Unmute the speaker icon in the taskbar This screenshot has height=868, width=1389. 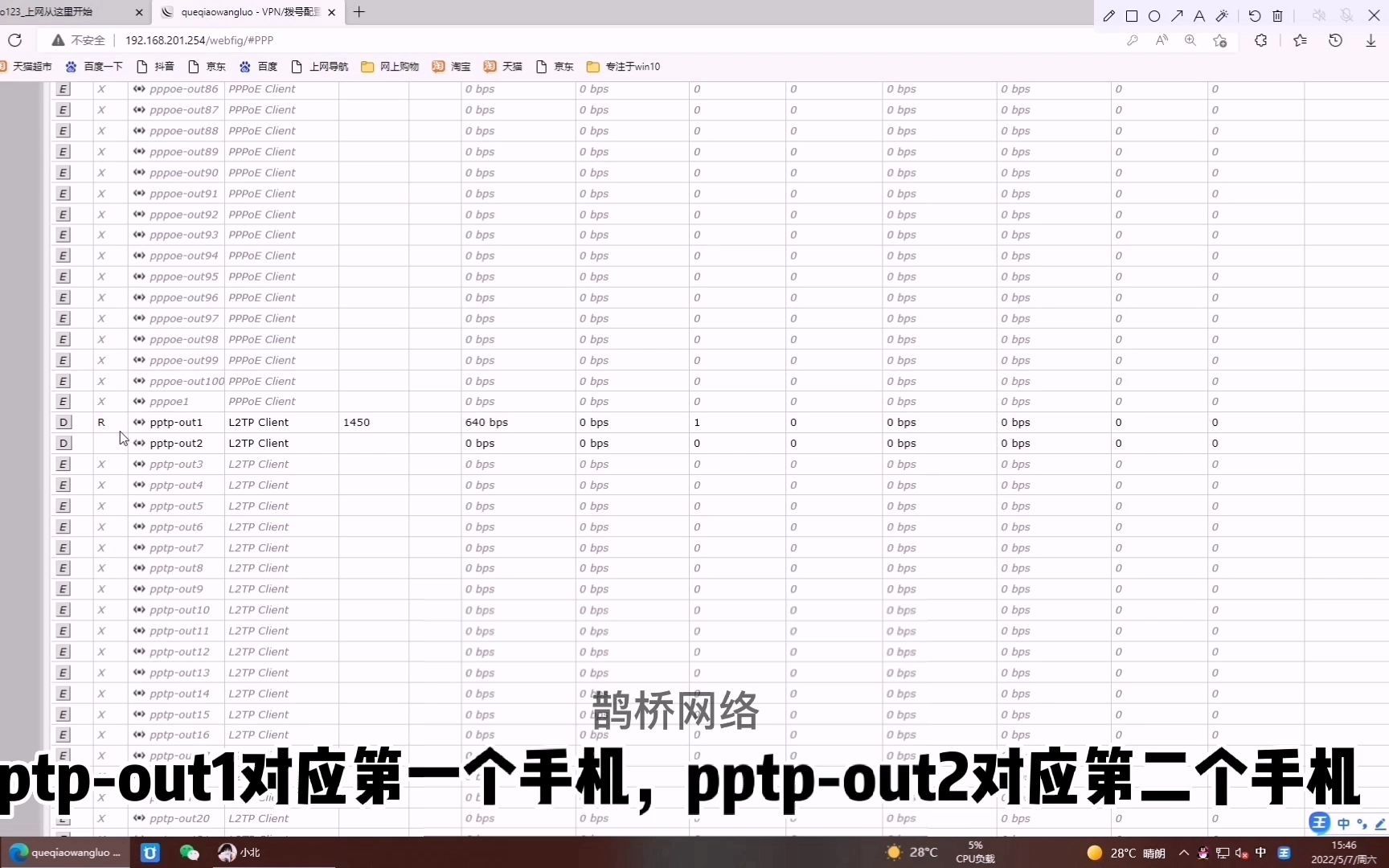coord(1241,854)
